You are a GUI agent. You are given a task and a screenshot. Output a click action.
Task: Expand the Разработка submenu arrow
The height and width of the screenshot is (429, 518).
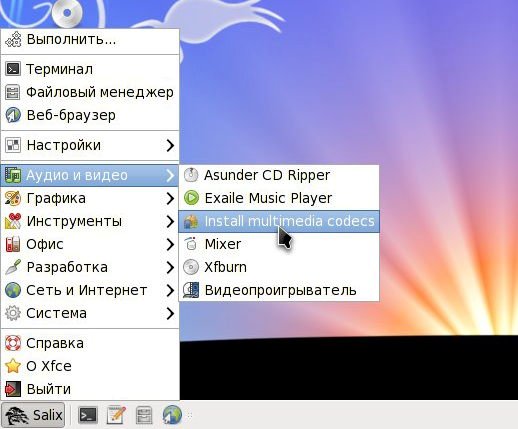click(x=170, y=267)
